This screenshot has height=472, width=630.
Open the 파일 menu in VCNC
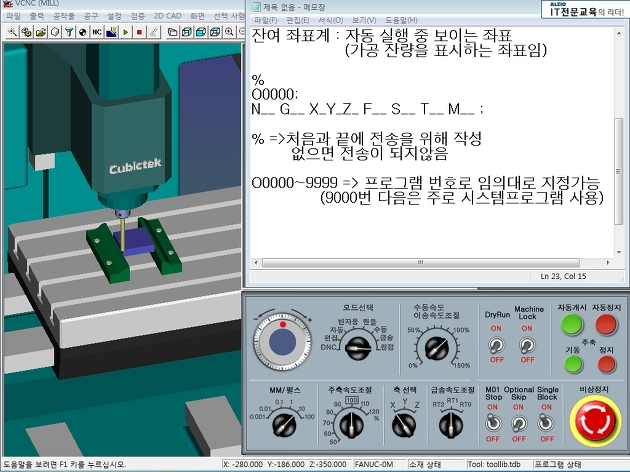point(13,16)
